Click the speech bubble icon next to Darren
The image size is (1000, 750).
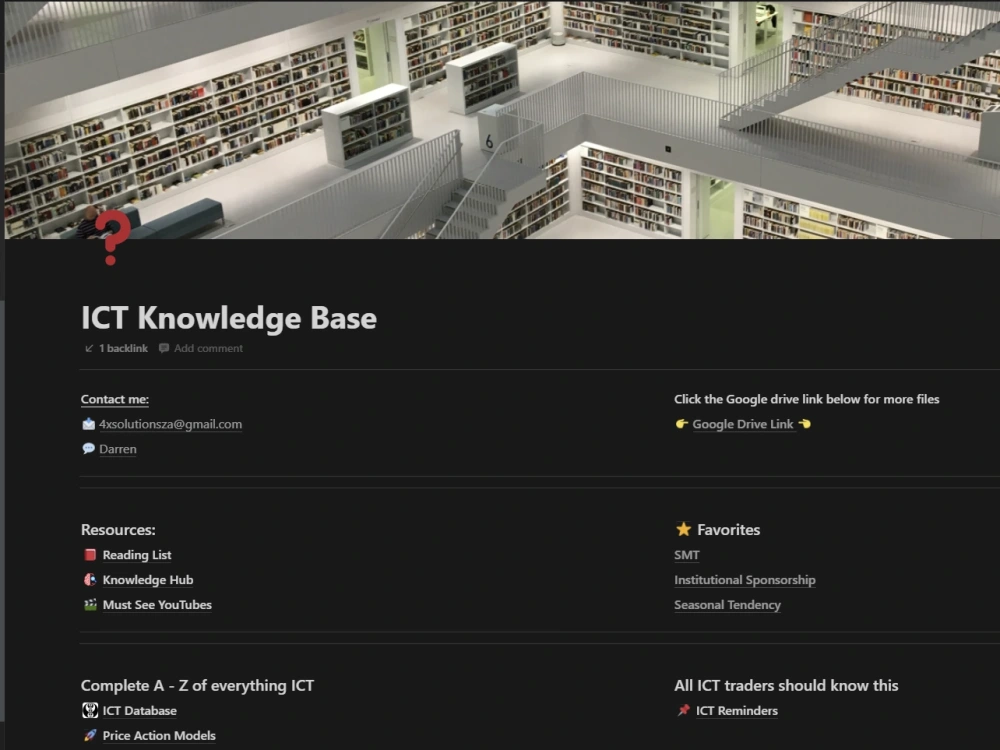pyautogui.click(x=87, y=448)
